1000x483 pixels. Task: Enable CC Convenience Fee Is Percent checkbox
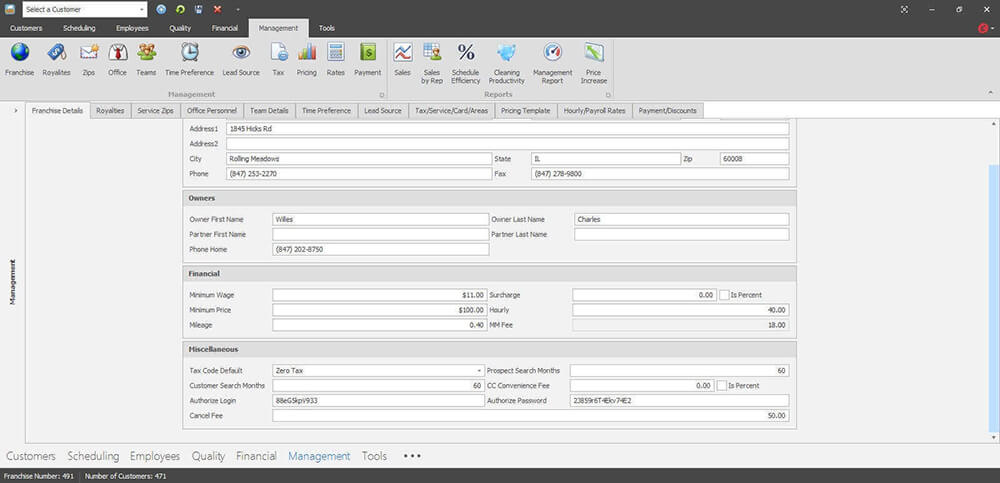coord(722,385)
